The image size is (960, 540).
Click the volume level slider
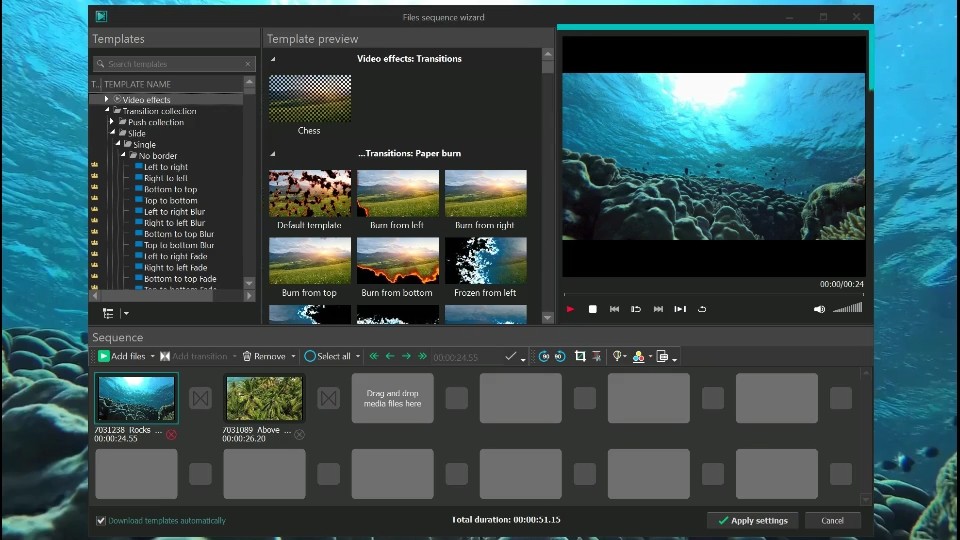(847, 309)
